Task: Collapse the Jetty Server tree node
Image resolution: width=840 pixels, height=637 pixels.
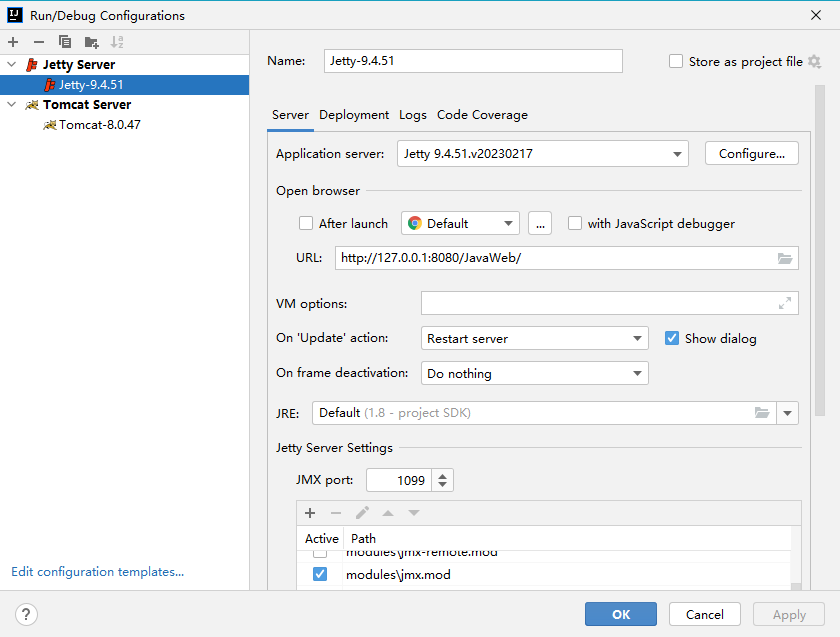Action: 12,64
